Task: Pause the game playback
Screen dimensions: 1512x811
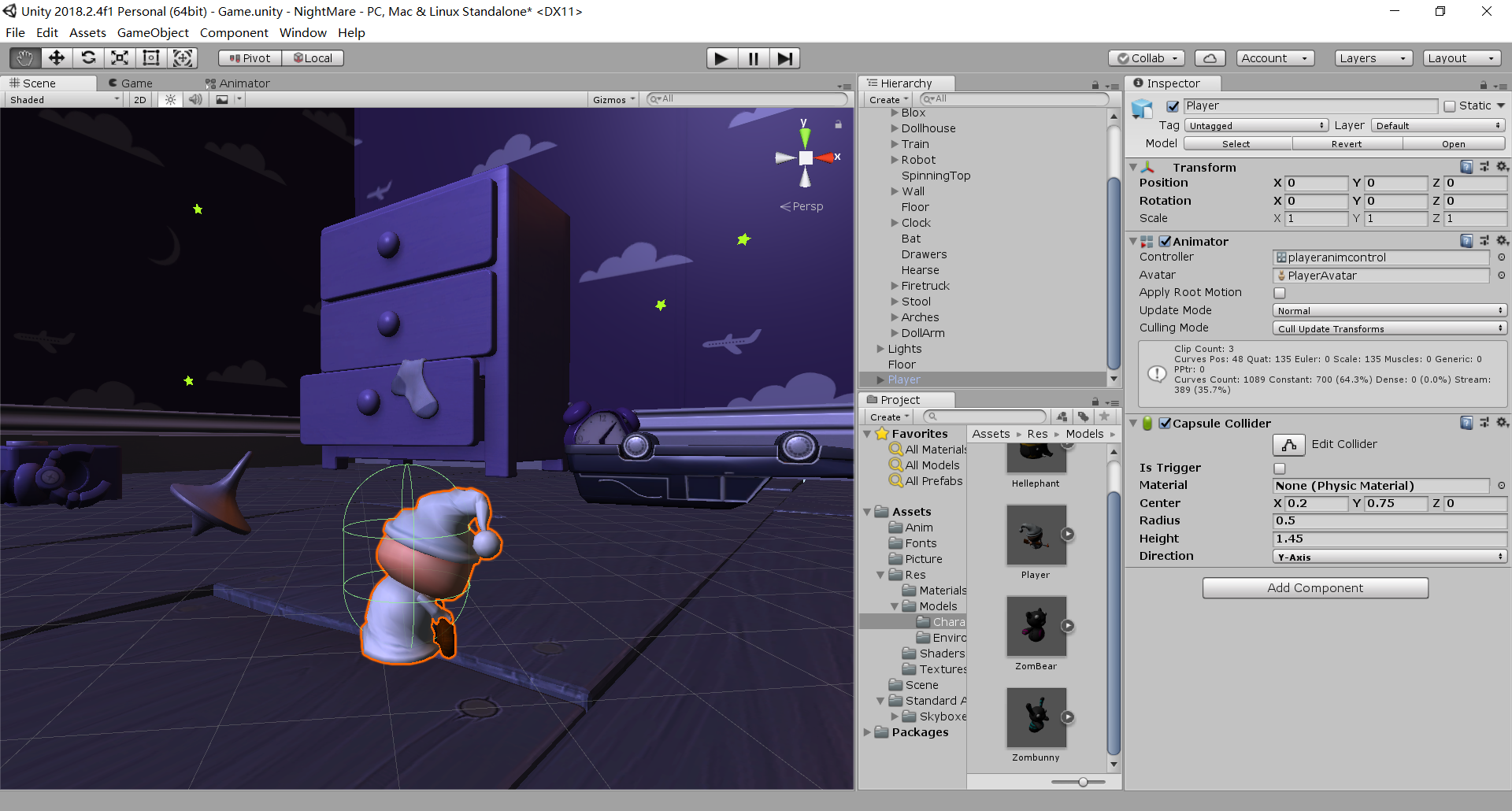Action: (754, 58)
